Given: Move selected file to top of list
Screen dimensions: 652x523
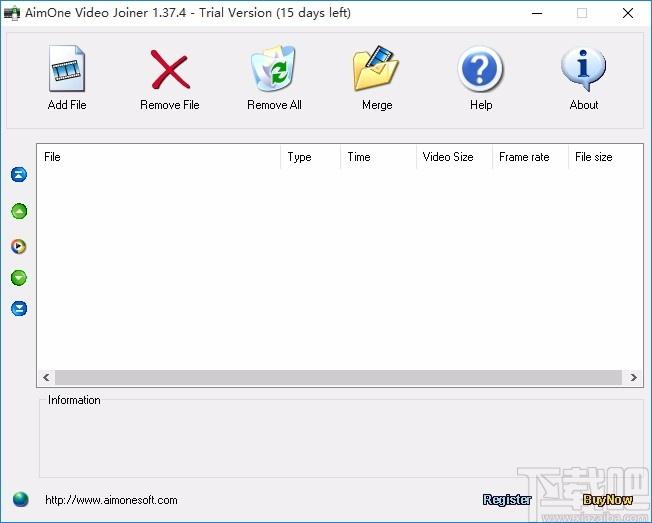Looking at the screenshot, I should [x=19, y=175].
